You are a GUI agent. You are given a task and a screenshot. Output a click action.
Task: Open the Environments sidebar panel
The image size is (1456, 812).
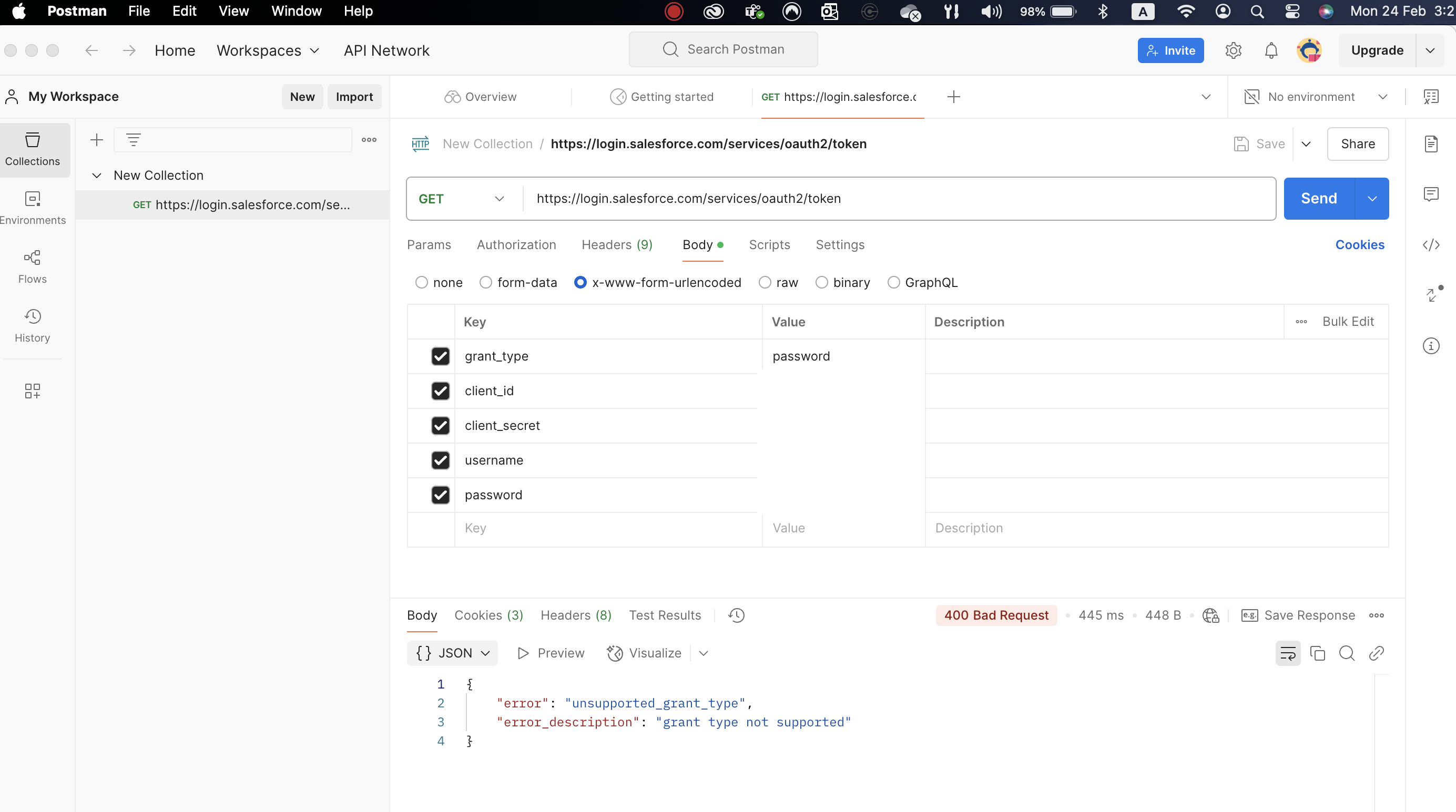(x=32, y=208)
